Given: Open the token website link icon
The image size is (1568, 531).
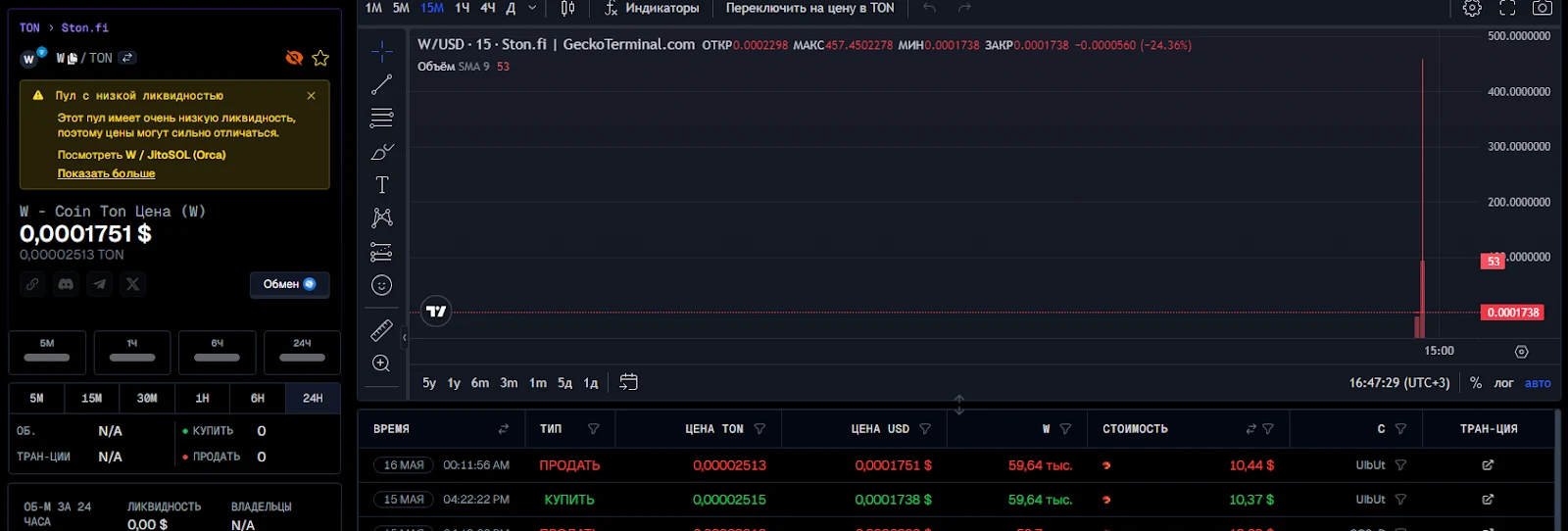Looking at the screenshot, I should tap(32, 284).
